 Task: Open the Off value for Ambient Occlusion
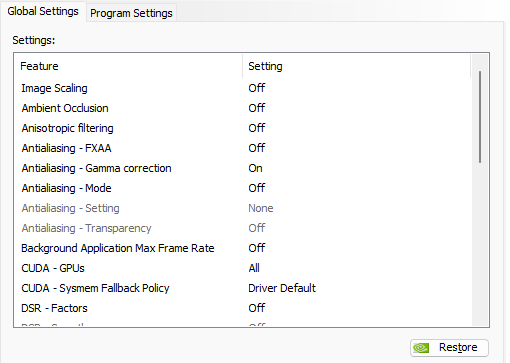(257, 108)
